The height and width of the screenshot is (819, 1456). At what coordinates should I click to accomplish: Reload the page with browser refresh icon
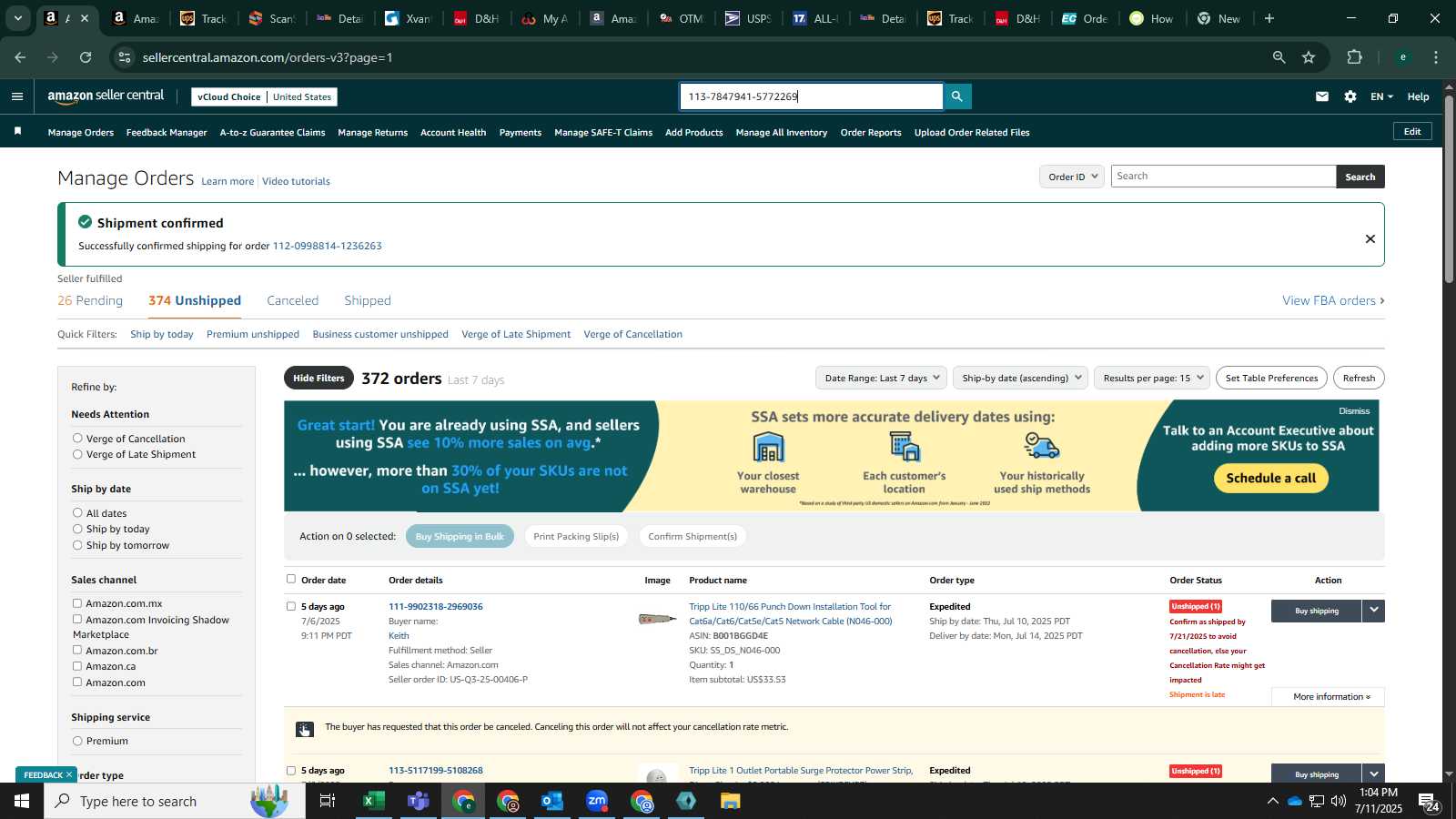click(x=86, y=57)
